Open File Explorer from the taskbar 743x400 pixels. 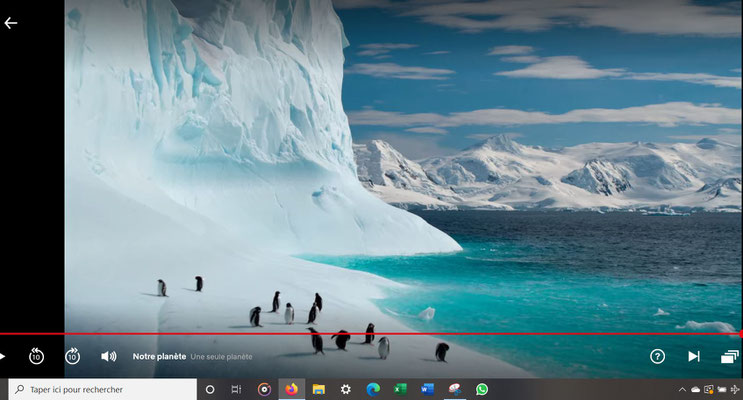point(318,390)
